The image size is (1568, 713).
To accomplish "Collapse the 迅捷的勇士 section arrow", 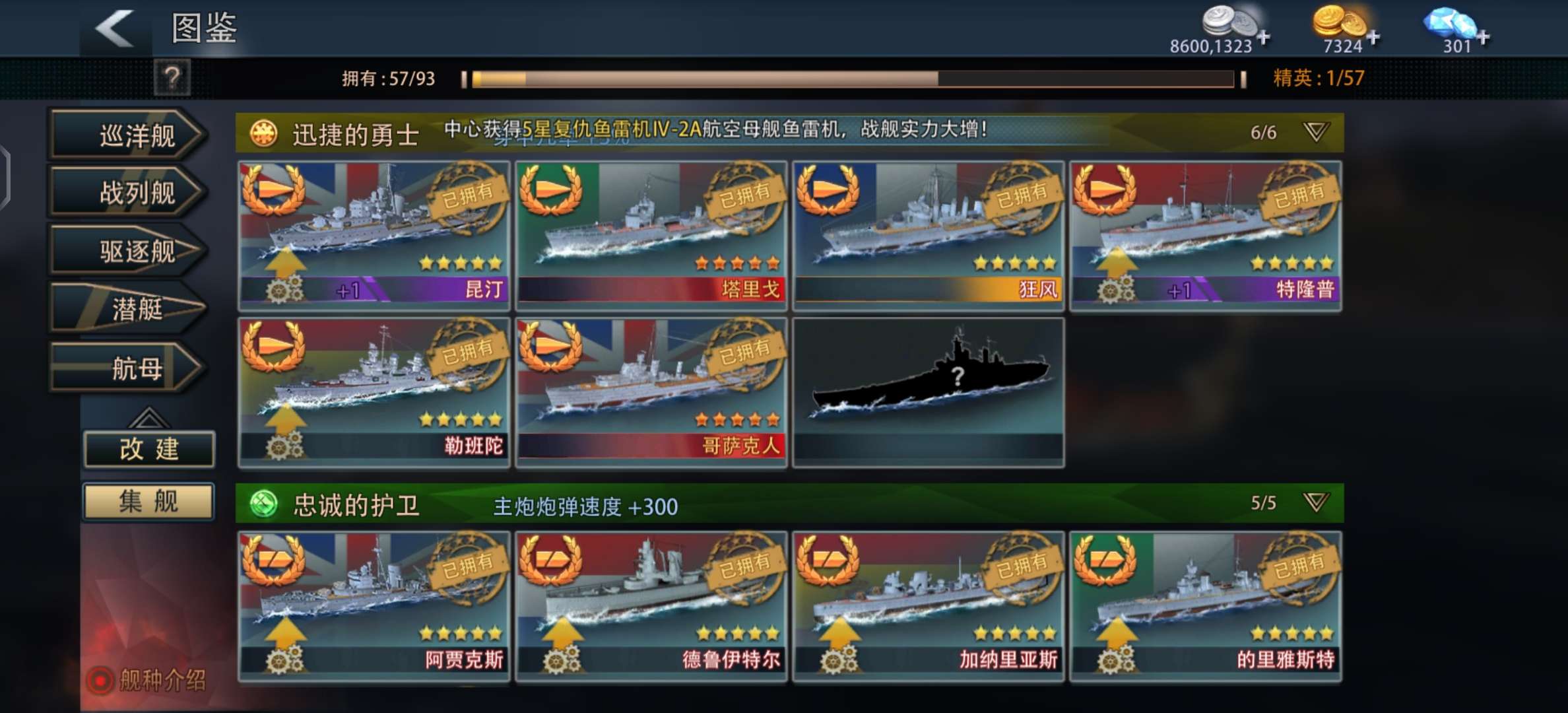I will pyautogui.click(x=1316, y=132).
